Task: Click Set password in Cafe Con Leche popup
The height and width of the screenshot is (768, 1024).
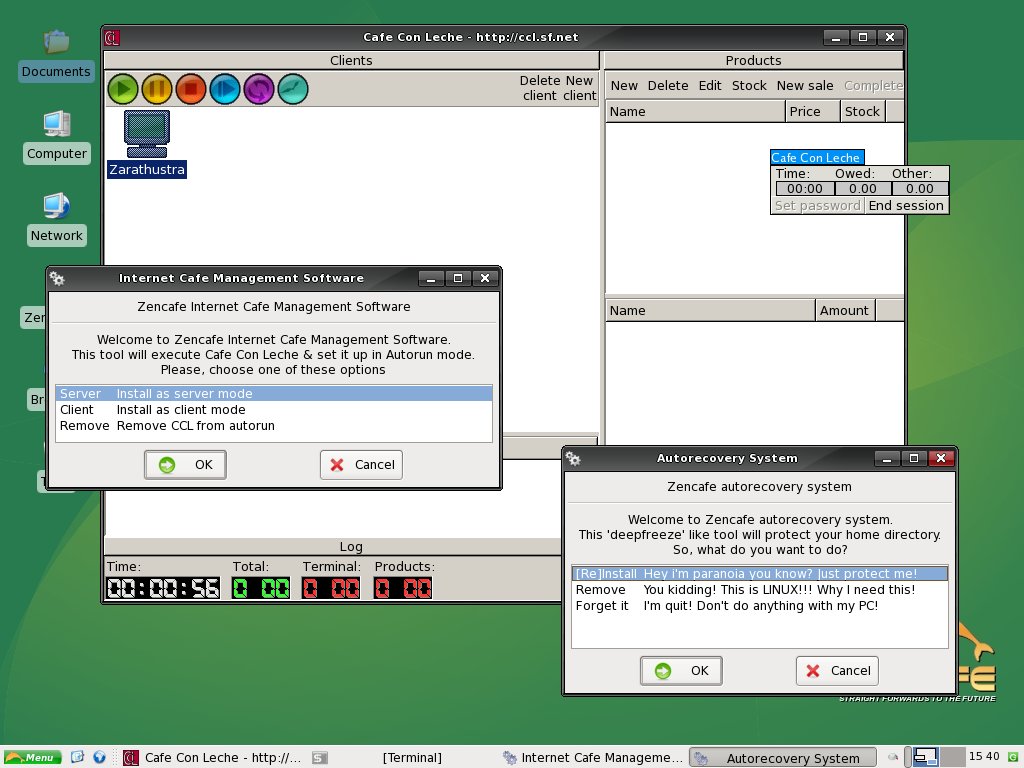Action: (818, 206)
